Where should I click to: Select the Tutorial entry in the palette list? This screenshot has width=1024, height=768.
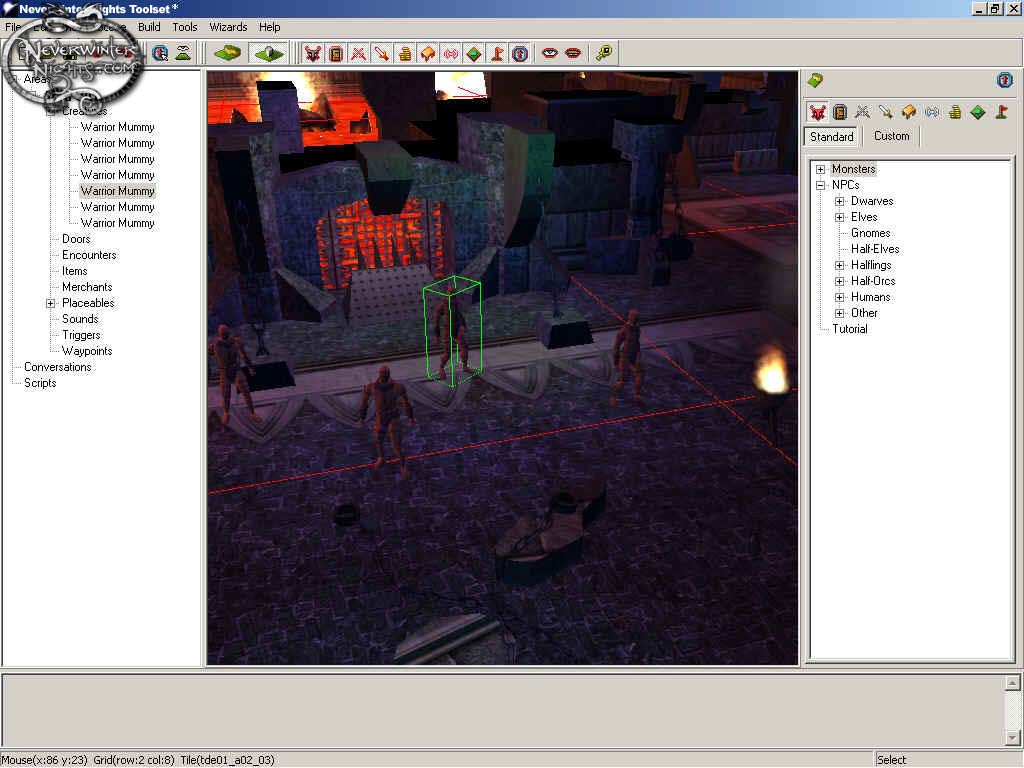point(849,329)
